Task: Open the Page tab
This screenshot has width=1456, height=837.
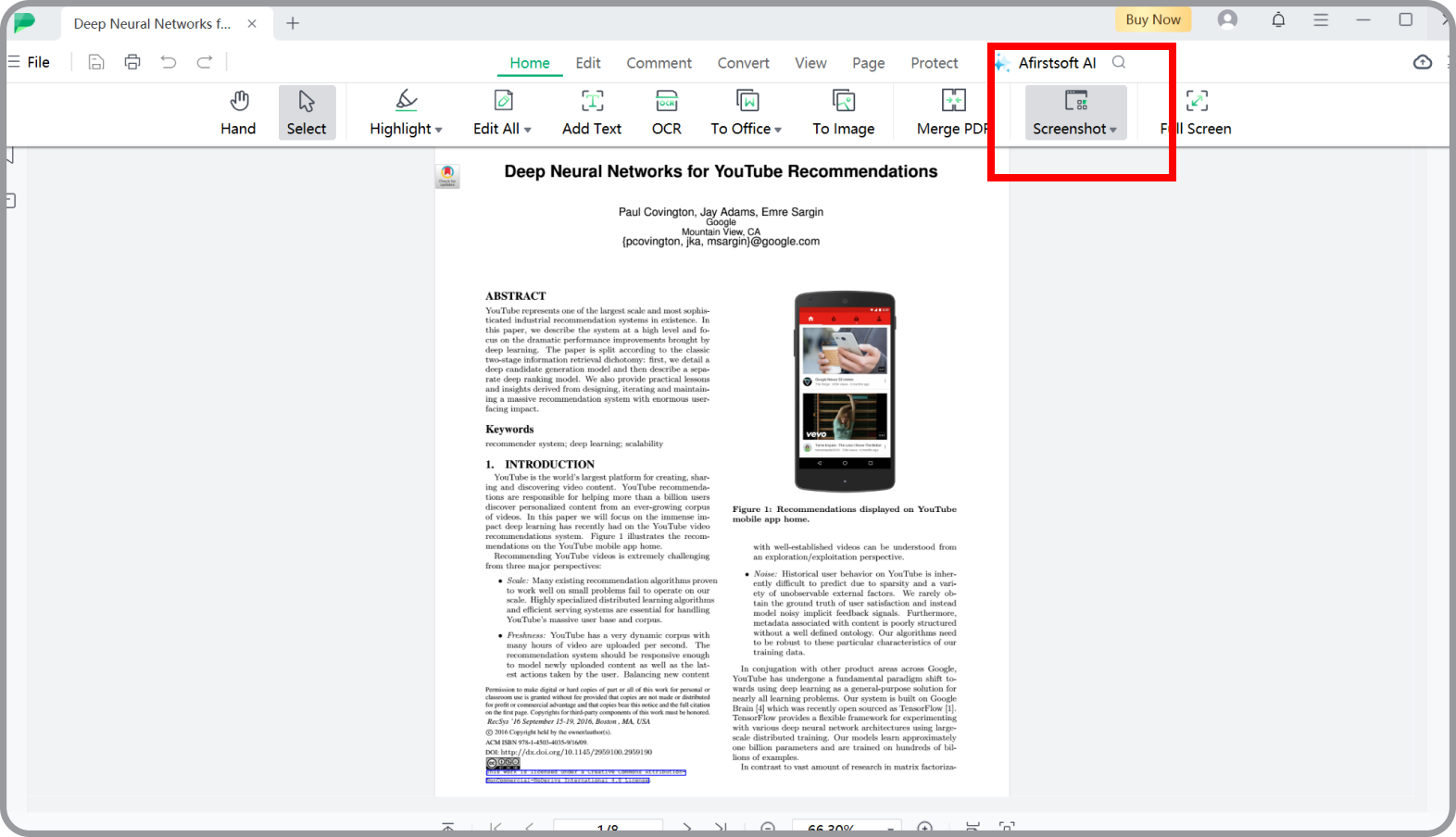Action: (x=869, y=63)
